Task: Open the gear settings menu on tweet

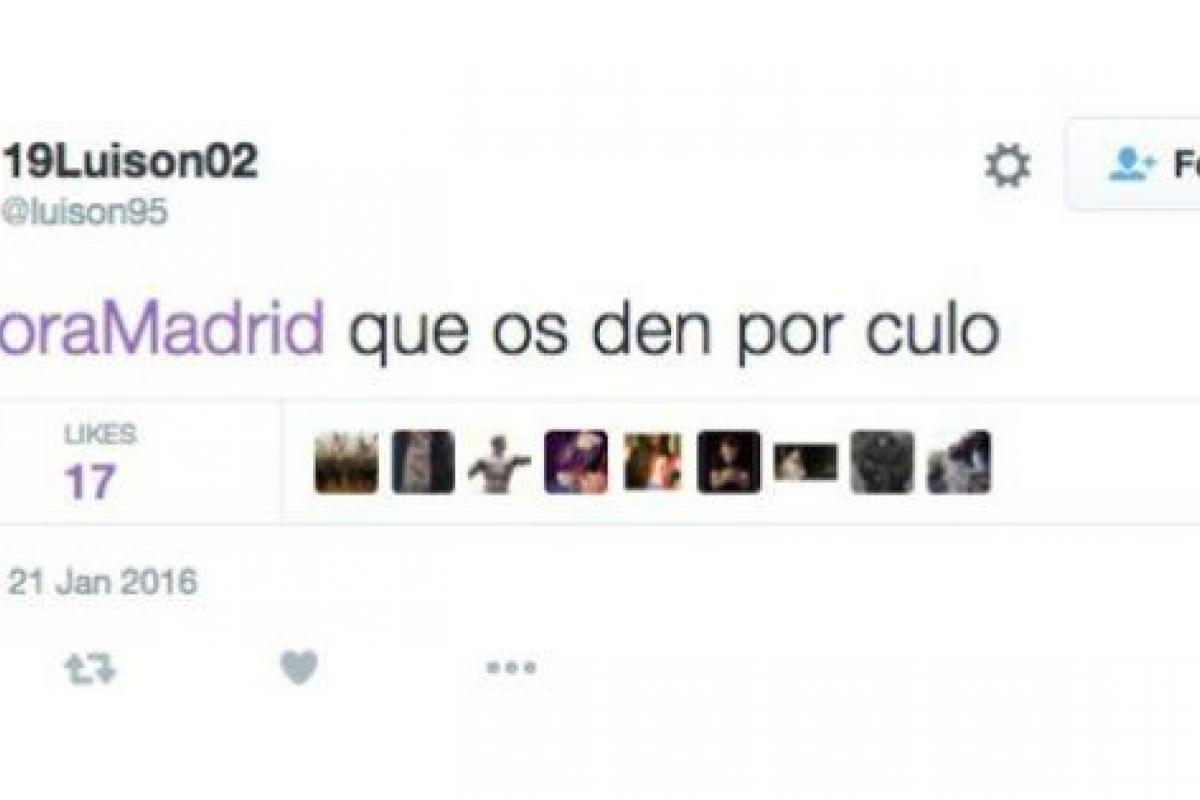Action: [1007, 165]
